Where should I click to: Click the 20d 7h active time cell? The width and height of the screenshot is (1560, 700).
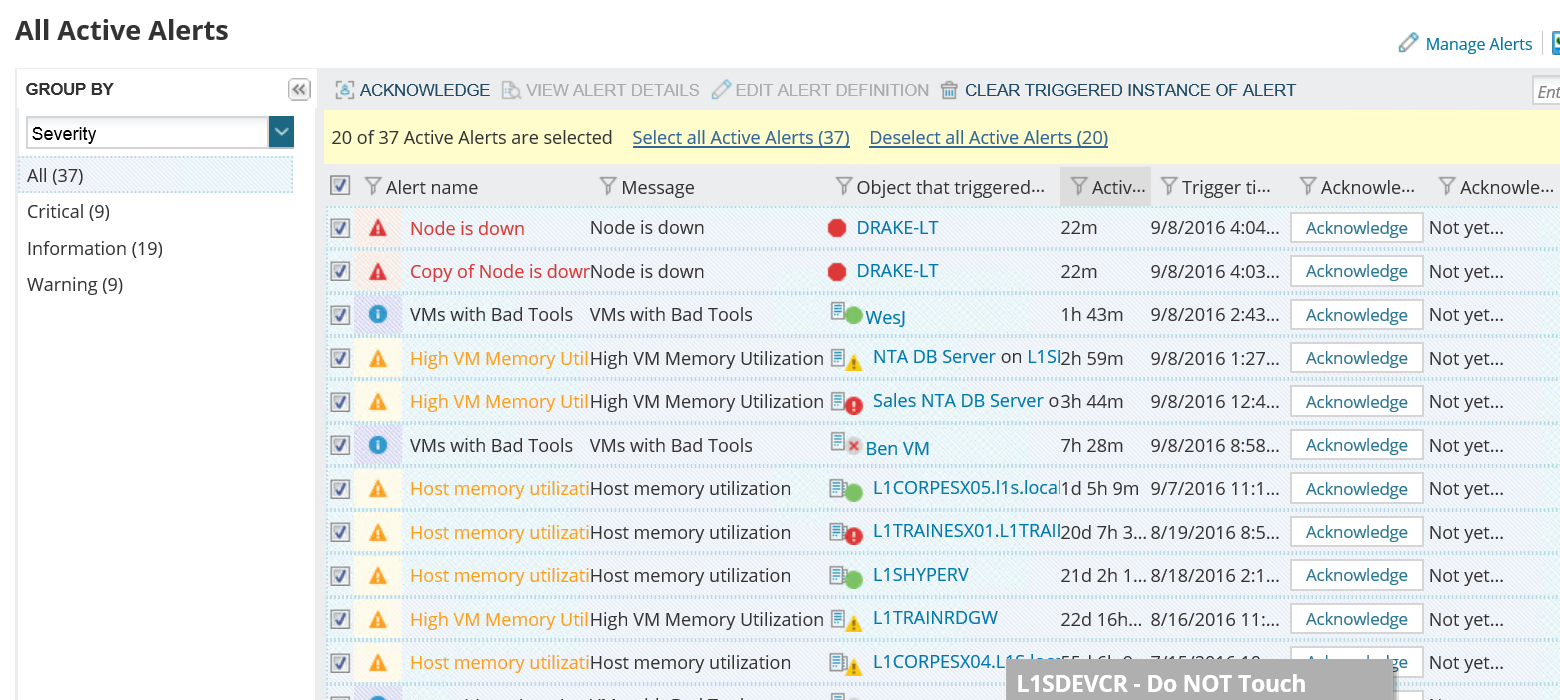tap(1103, 532)
